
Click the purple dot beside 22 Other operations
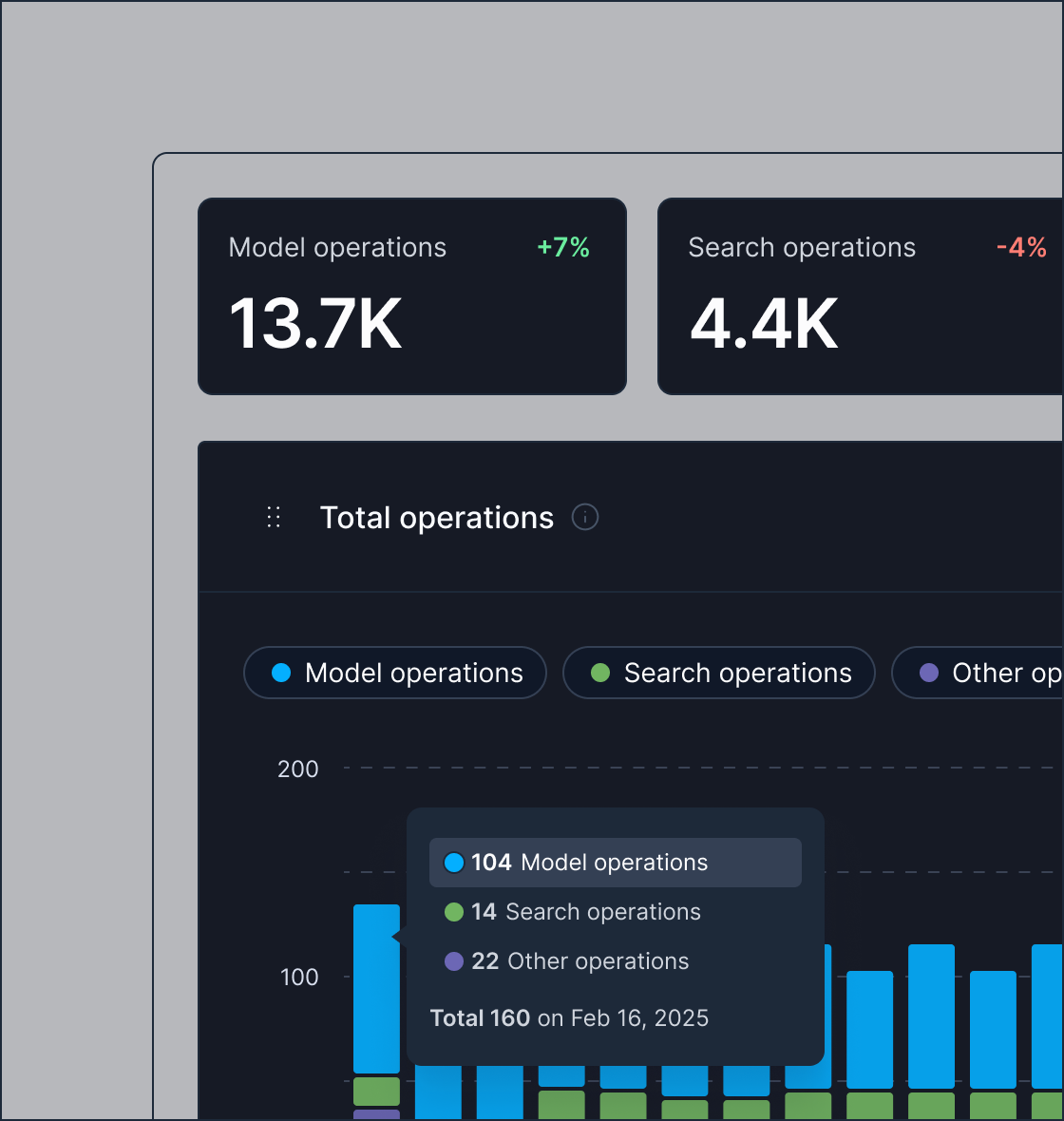[454, 961]
